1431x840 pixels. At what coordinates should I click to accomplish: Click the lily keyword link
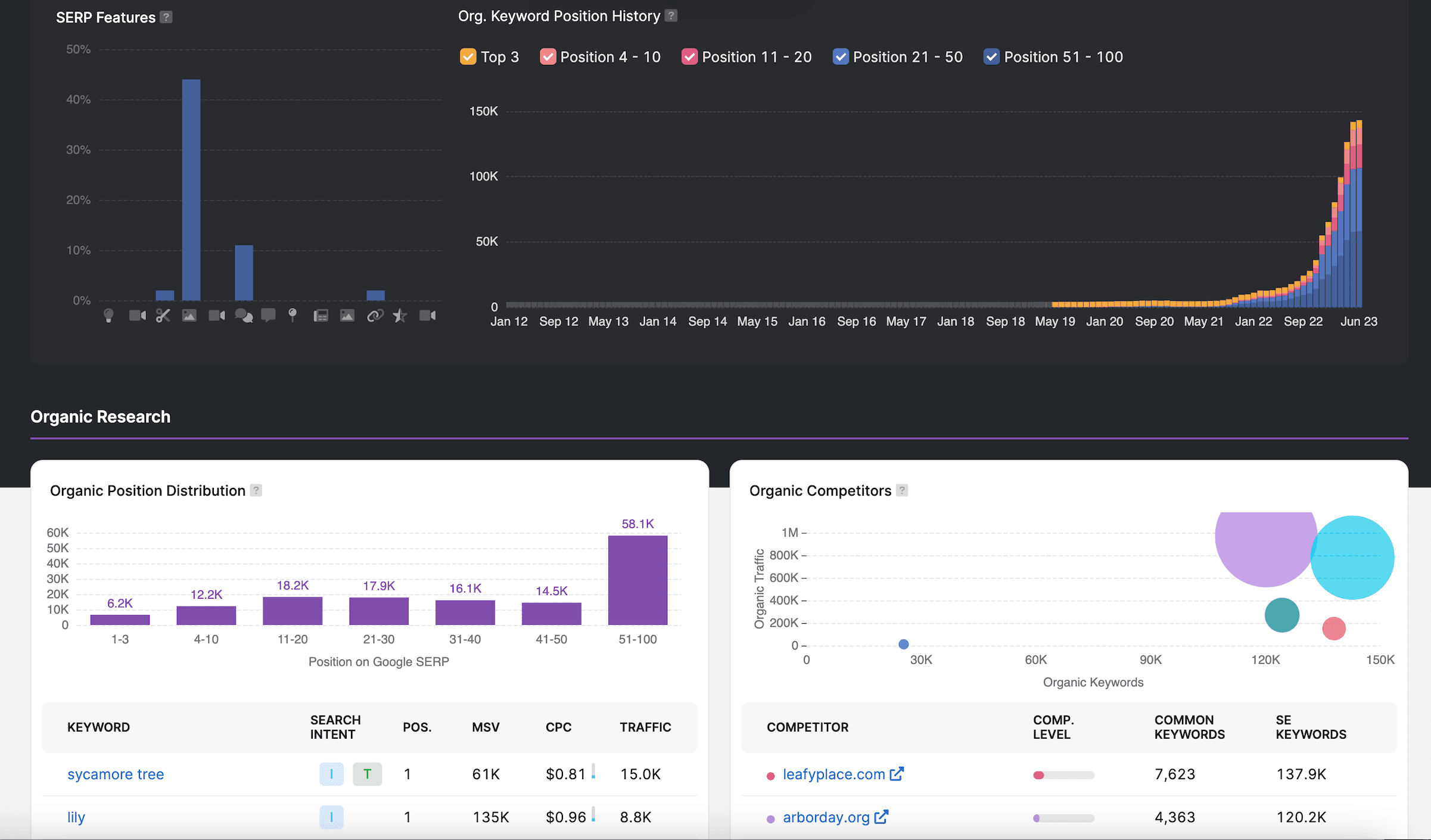[76, 817]
